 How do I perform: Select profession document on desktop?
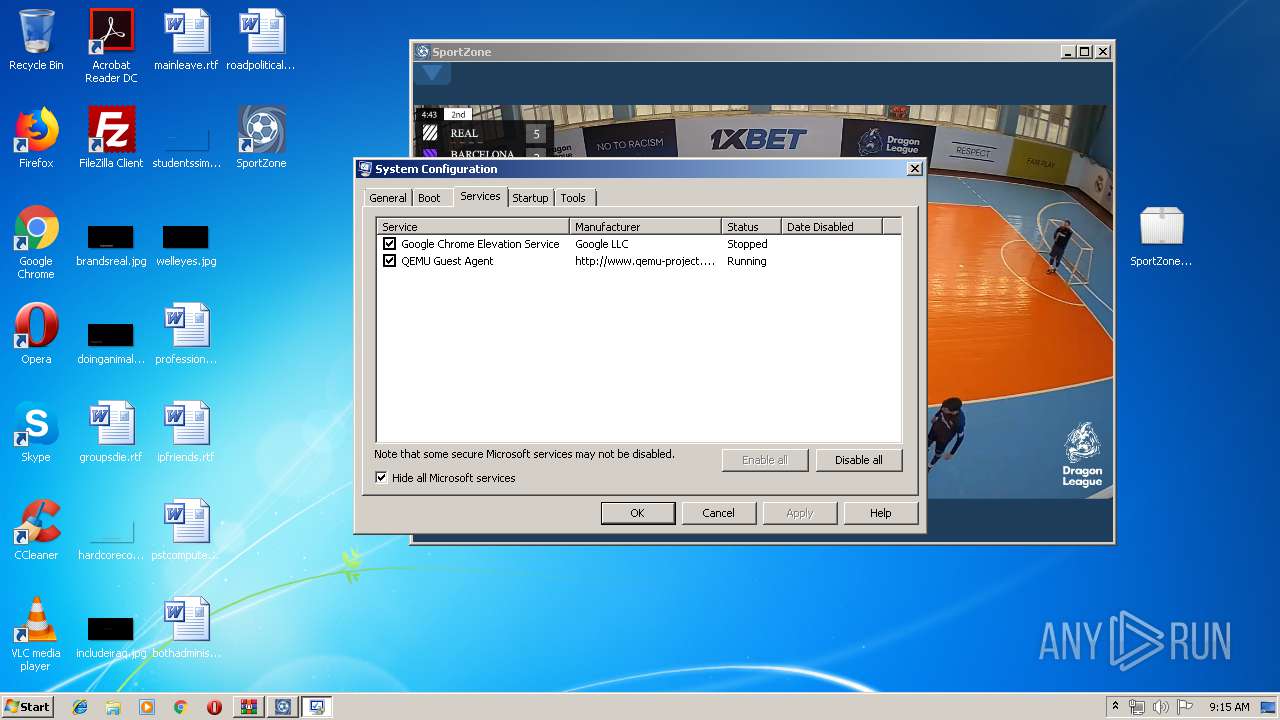[186, 334]
